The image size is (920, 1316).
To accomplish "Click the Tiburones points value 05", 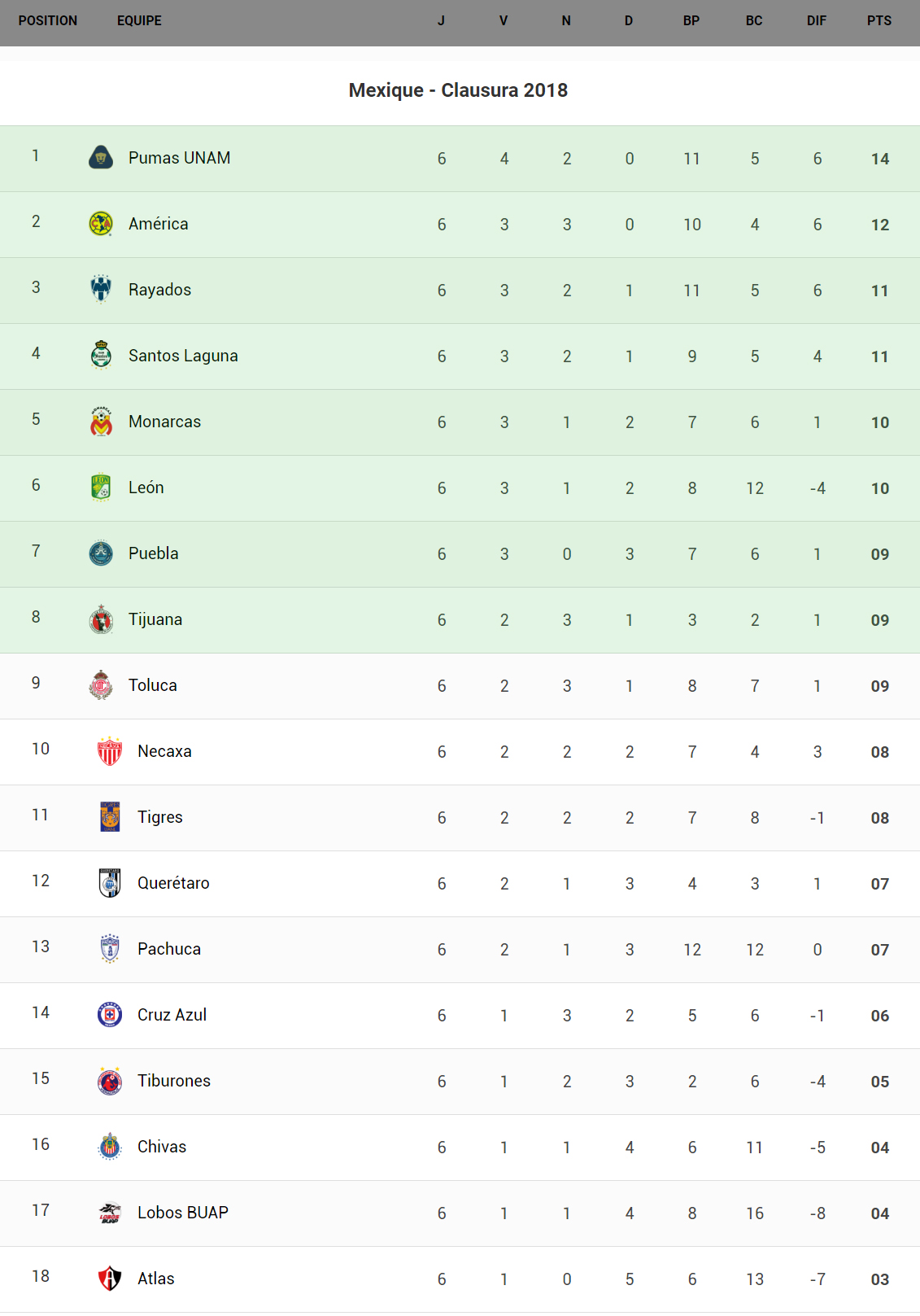I will tap(879, 1082).
